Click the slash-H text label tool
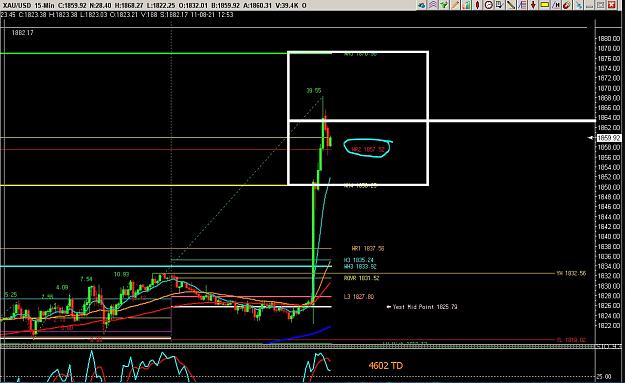625x383 pixels. coord(556,5)
